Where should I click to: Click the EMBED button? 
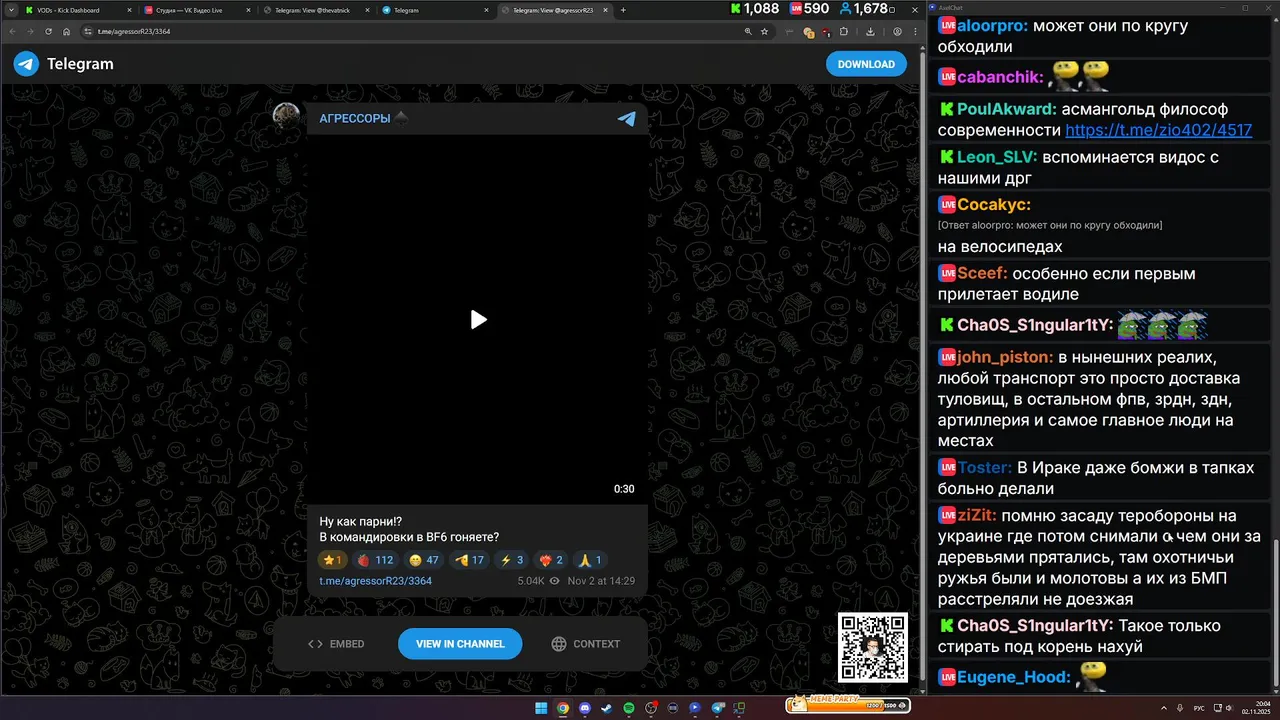point(336,644)
